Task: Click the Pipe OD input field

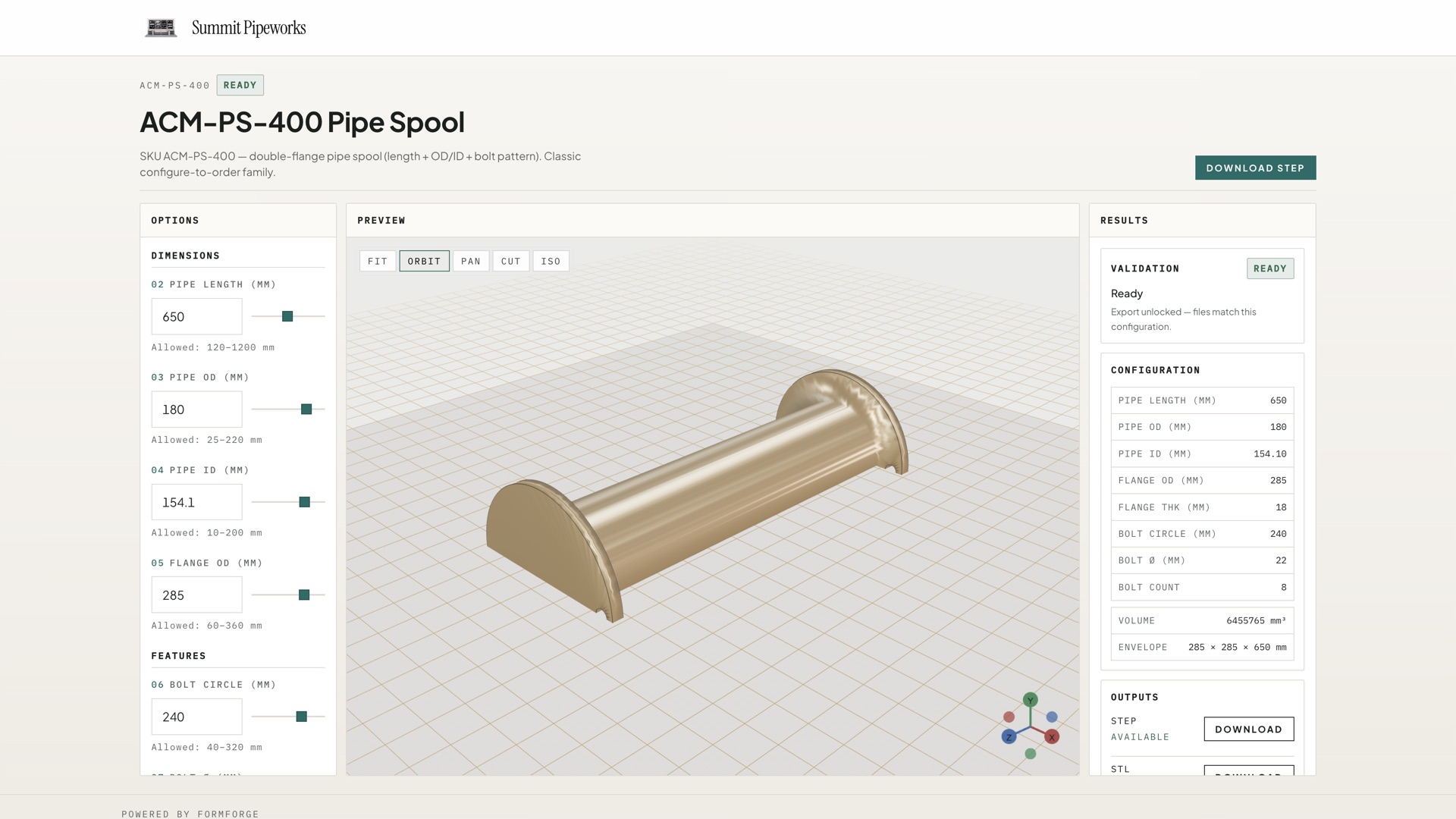Action: [196, 409]
